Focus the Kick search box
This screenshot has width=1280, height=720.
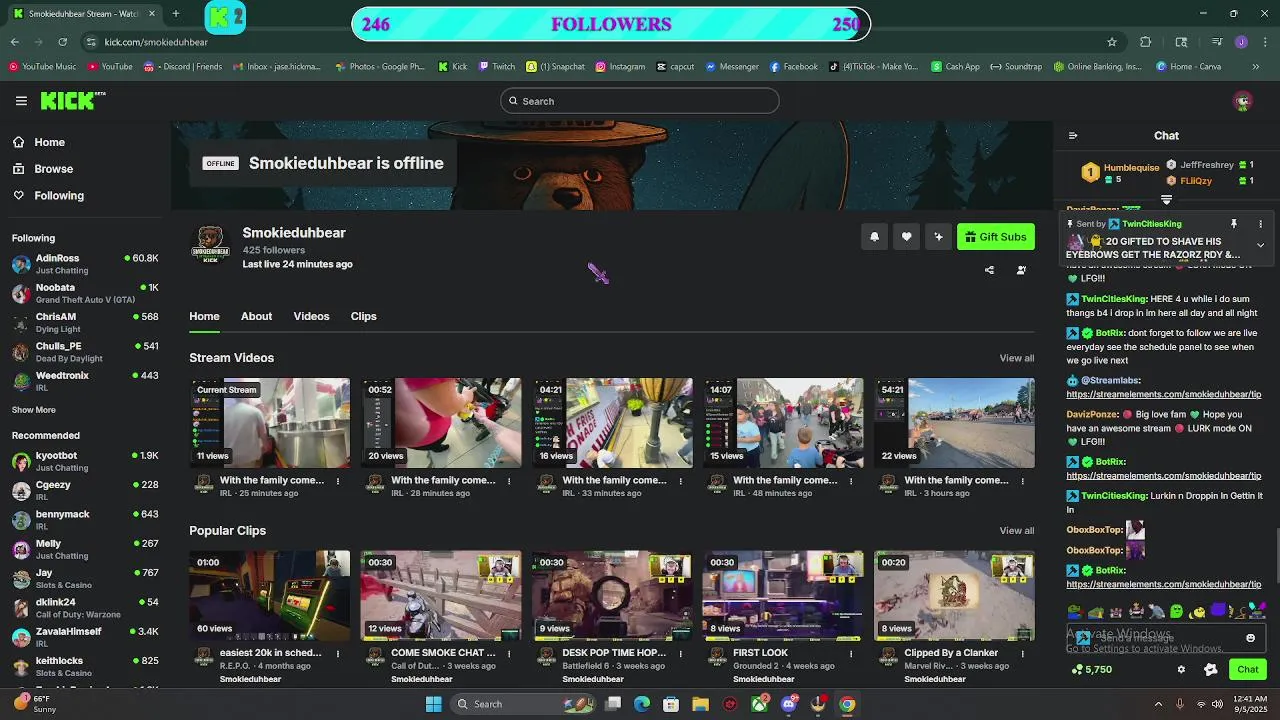640,101
